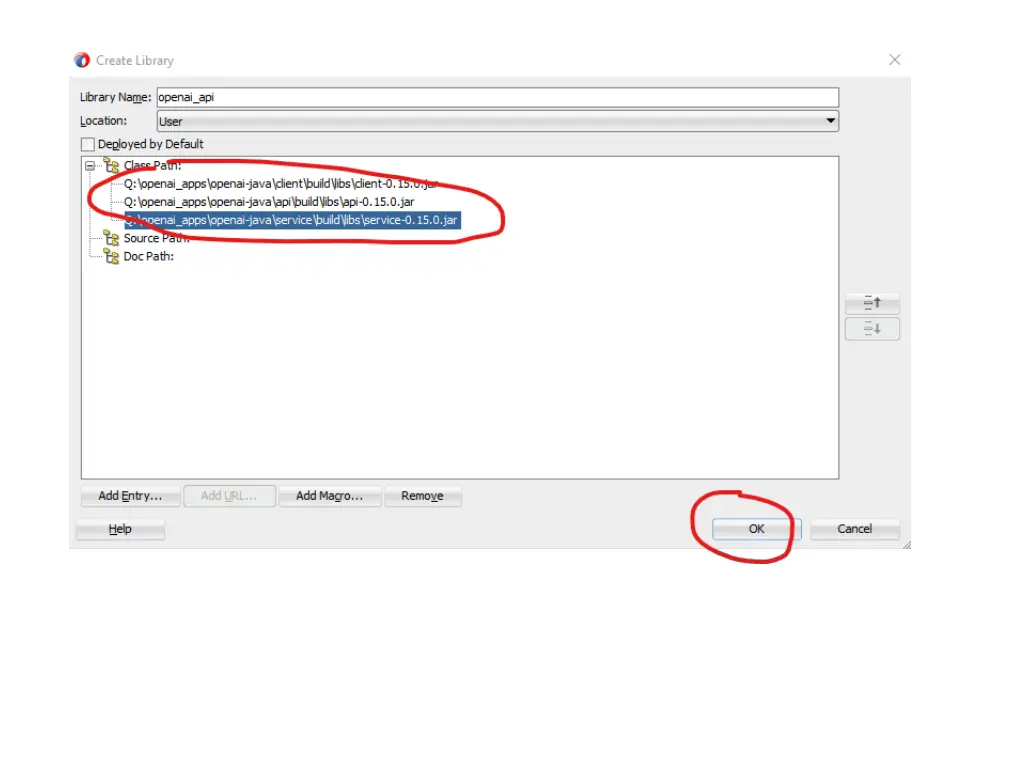Click into the Library Name text field

(x=497, y=97)
